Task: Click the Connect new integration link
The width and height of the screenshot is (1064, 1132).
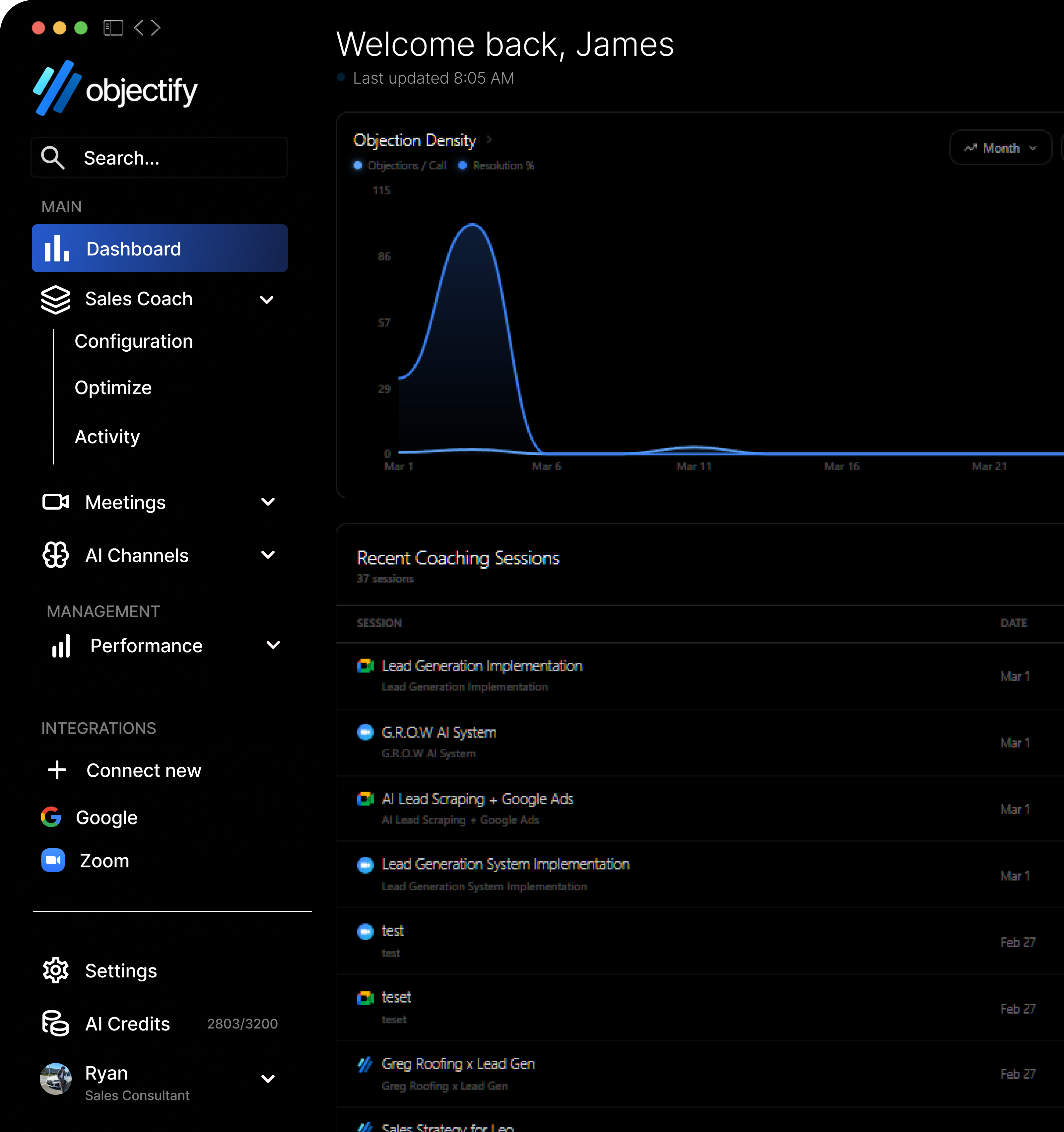Action: 144,770
